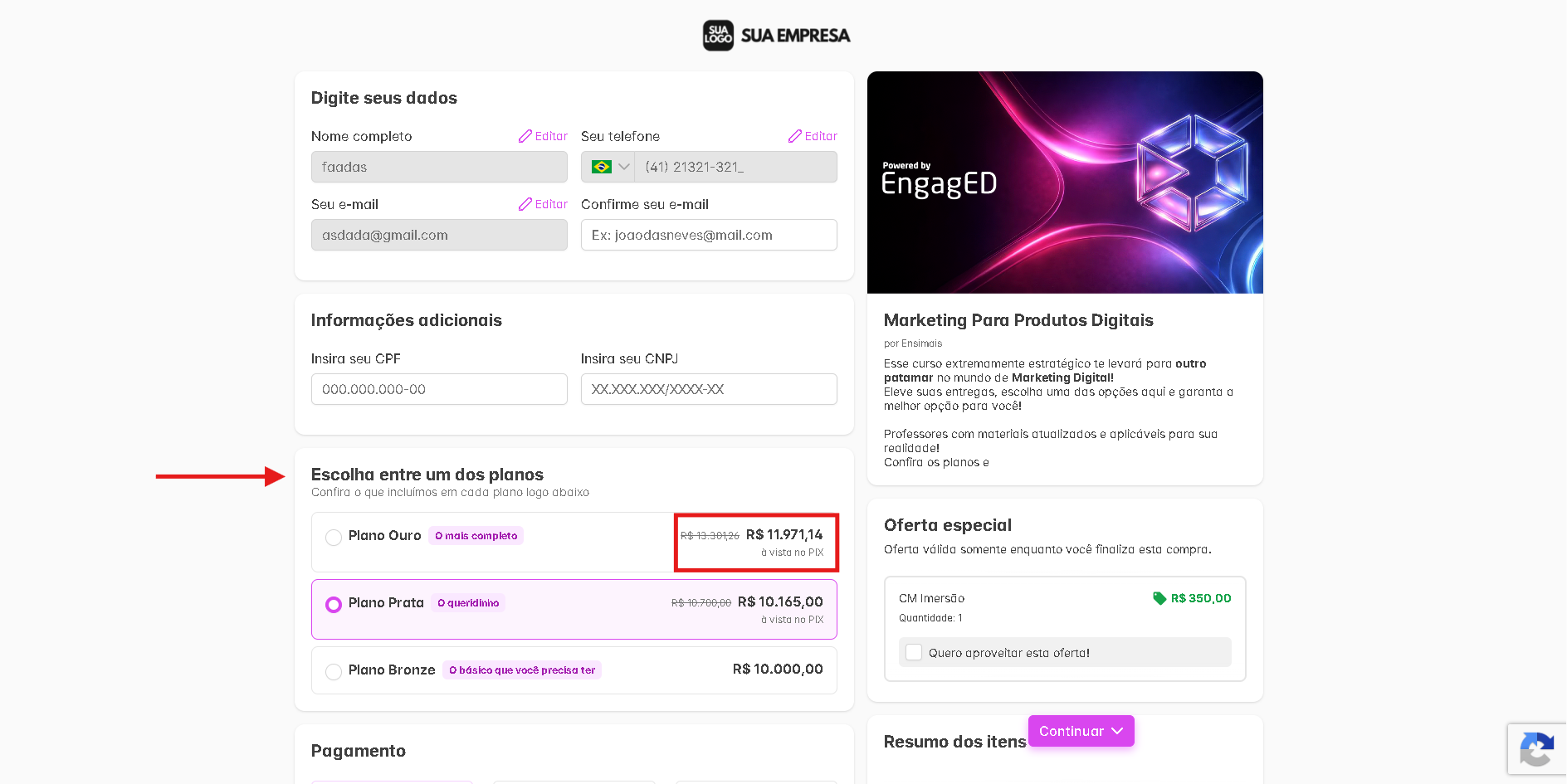Select the Plano Ouro radio option
This screenshot has height=784, width=1567.
(334, 538)
